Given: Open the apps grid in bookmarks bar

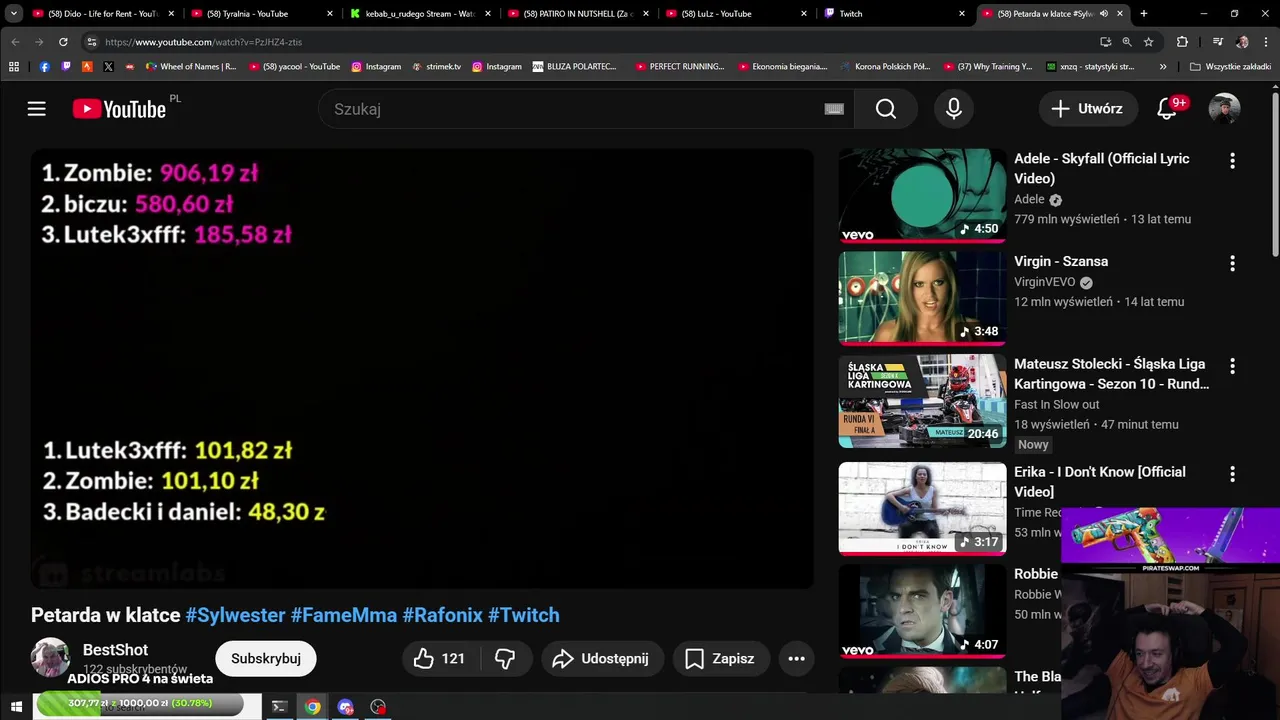Looking at the screenshot, I should pyautogui.click(x=14, y=67).
